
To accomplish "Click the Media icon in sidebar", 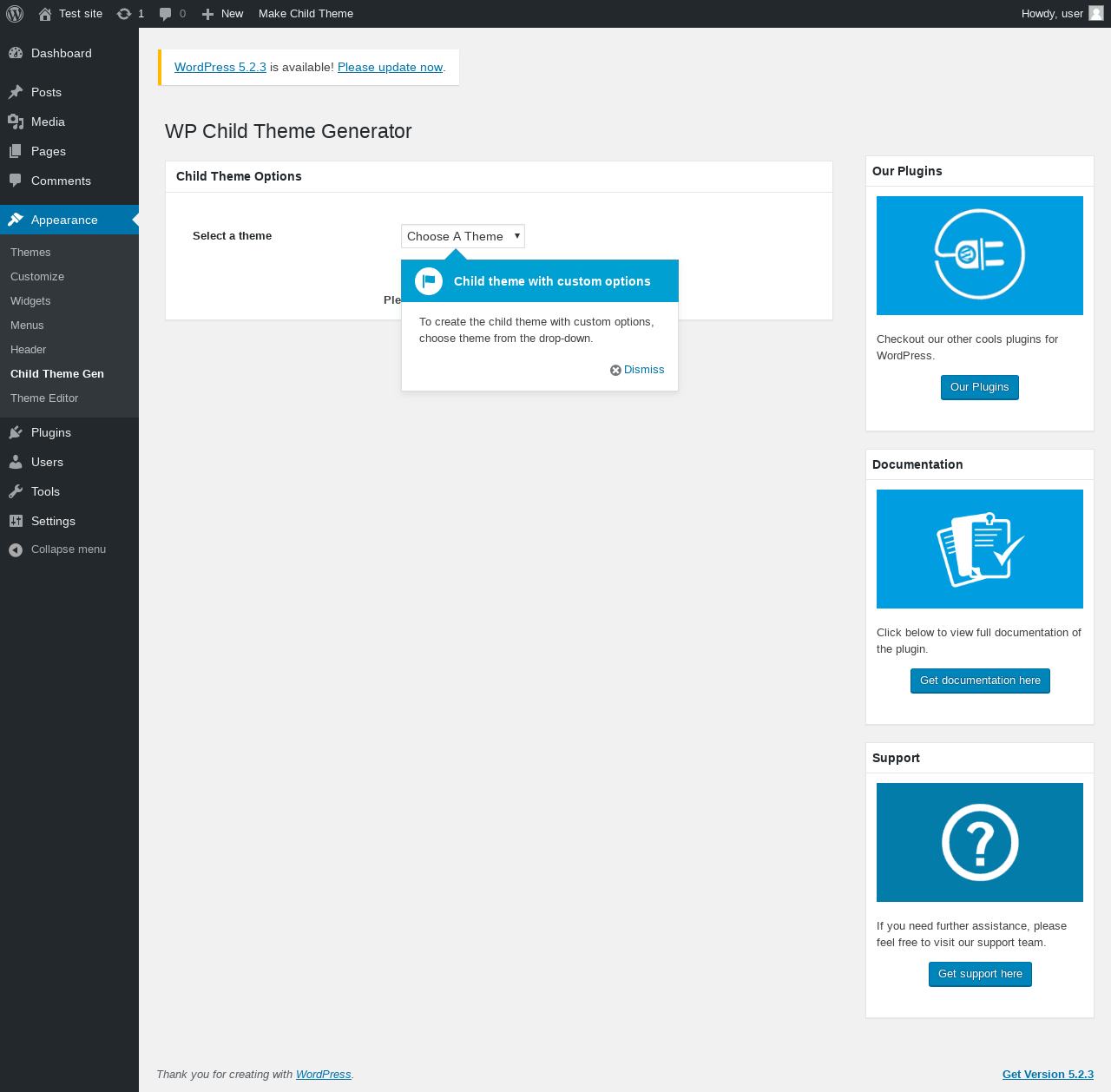I will (x=16, y=122).
